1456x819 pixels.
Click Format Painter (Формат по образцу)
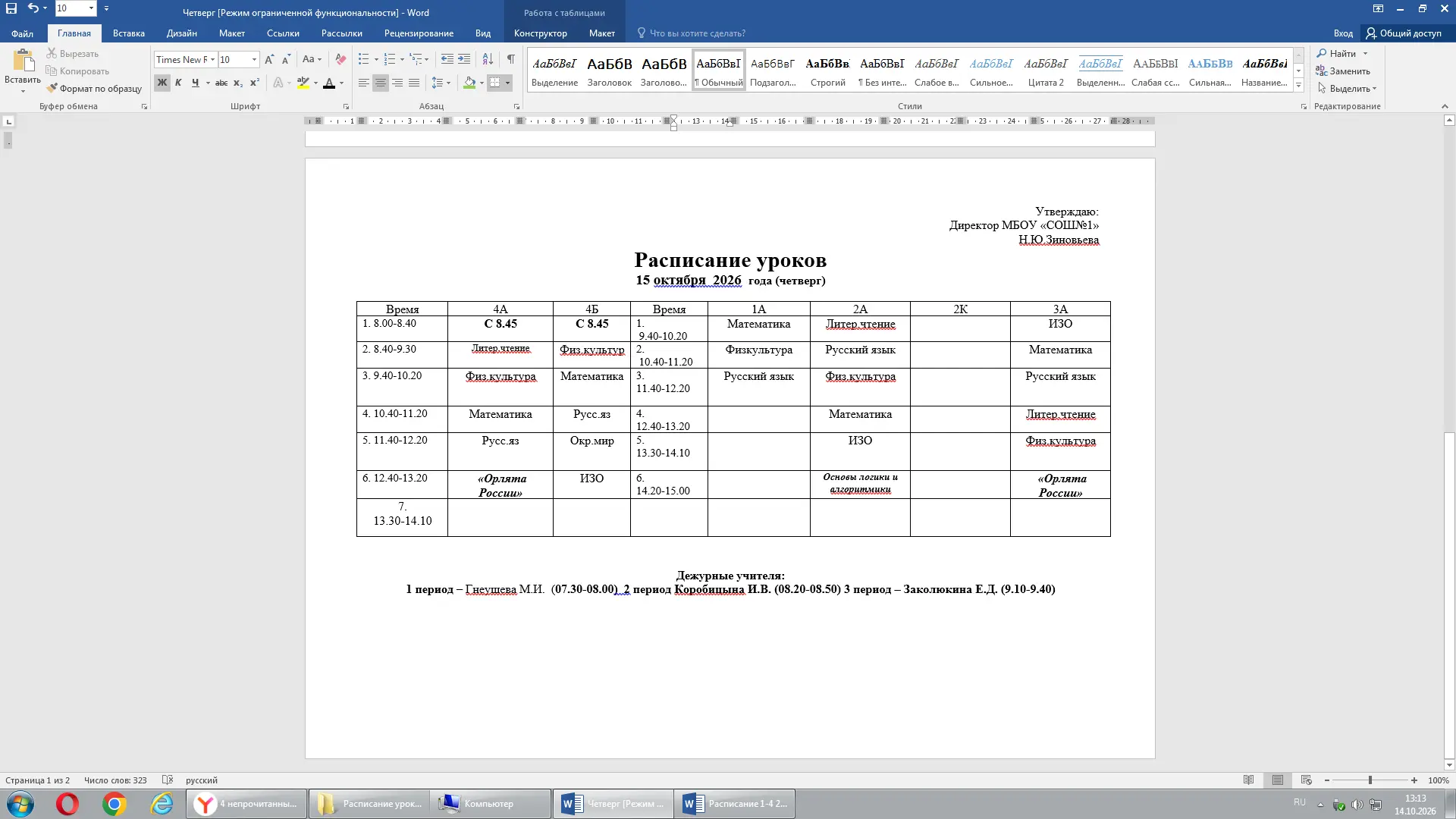(x=94, y=89)
